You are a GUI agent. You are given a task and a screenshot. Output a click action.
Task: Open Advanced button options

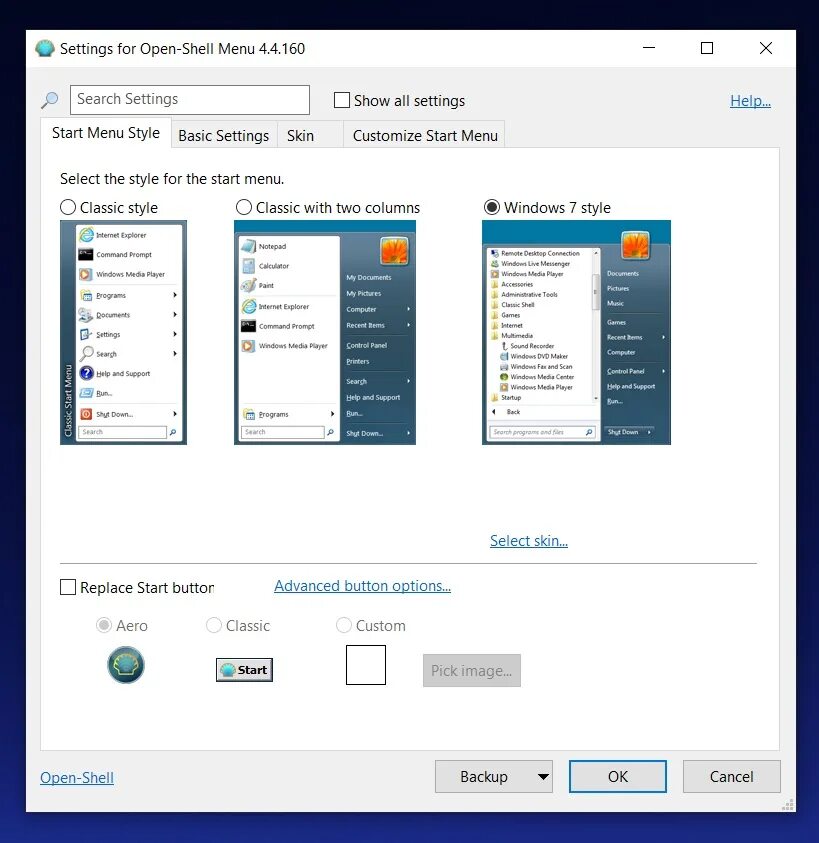(362, 586)
